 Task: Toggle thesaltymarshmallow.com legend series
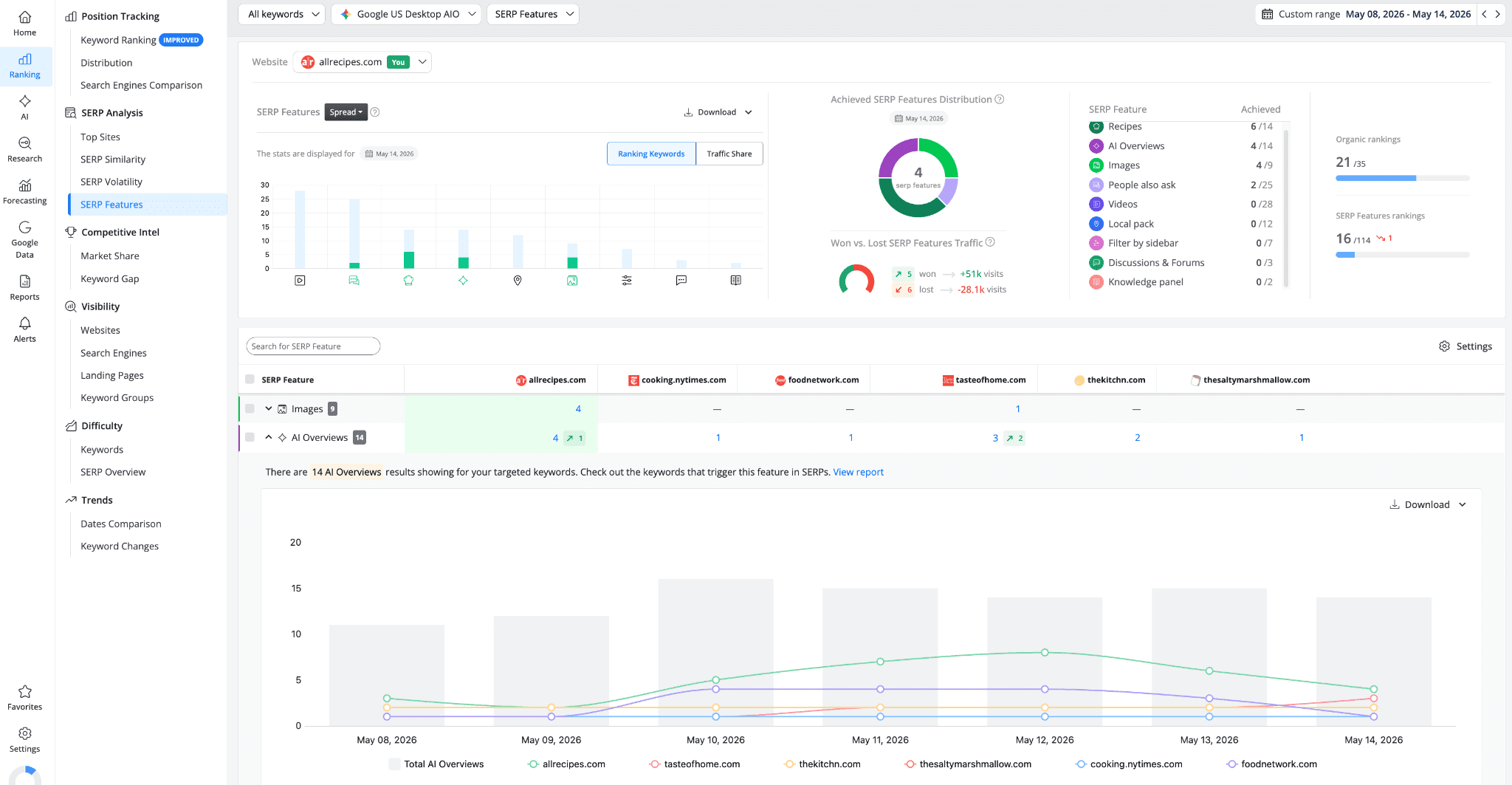coord(968,764)
